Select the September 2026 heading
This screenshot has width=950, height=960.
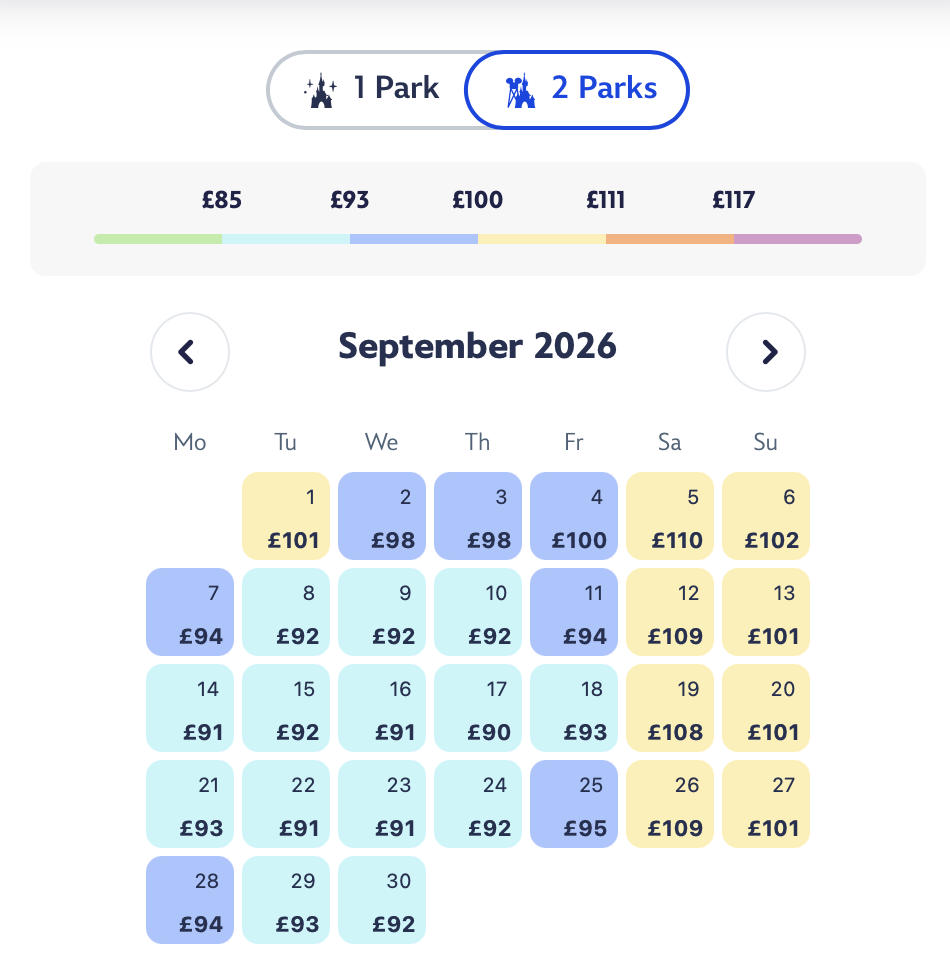tap(477, 346)
